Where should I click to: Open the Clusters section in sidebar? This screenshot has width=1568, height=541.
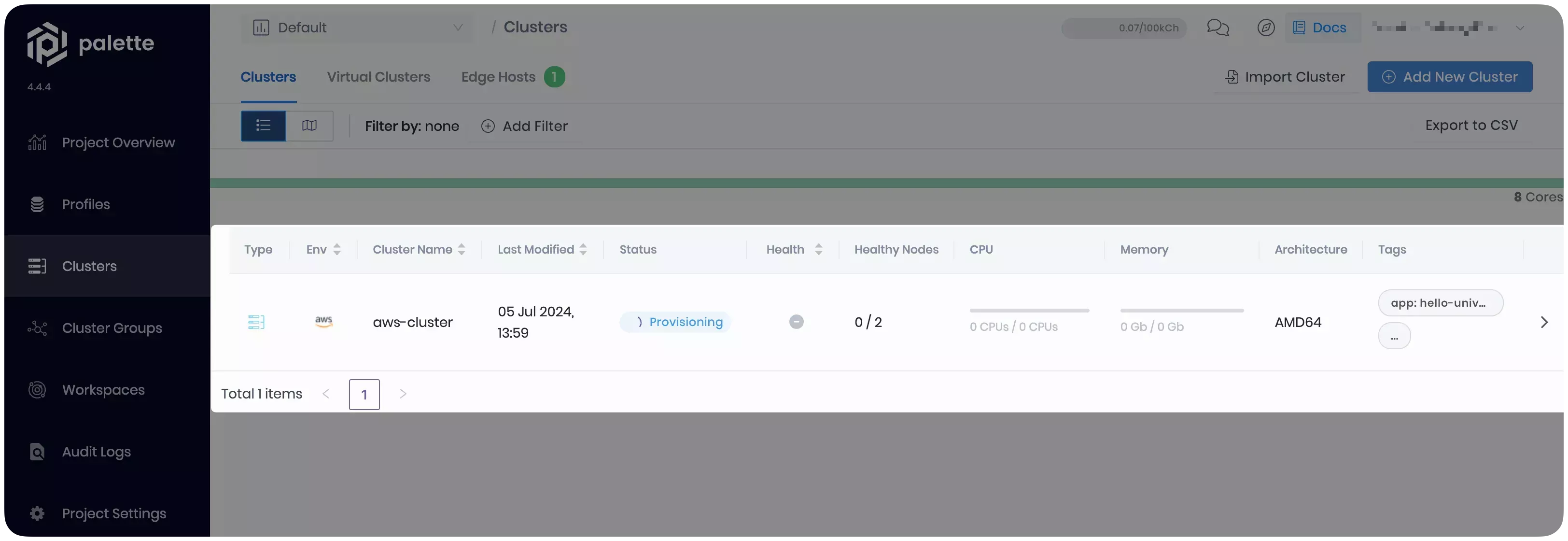pyautogui.click(x=89, y=266)
